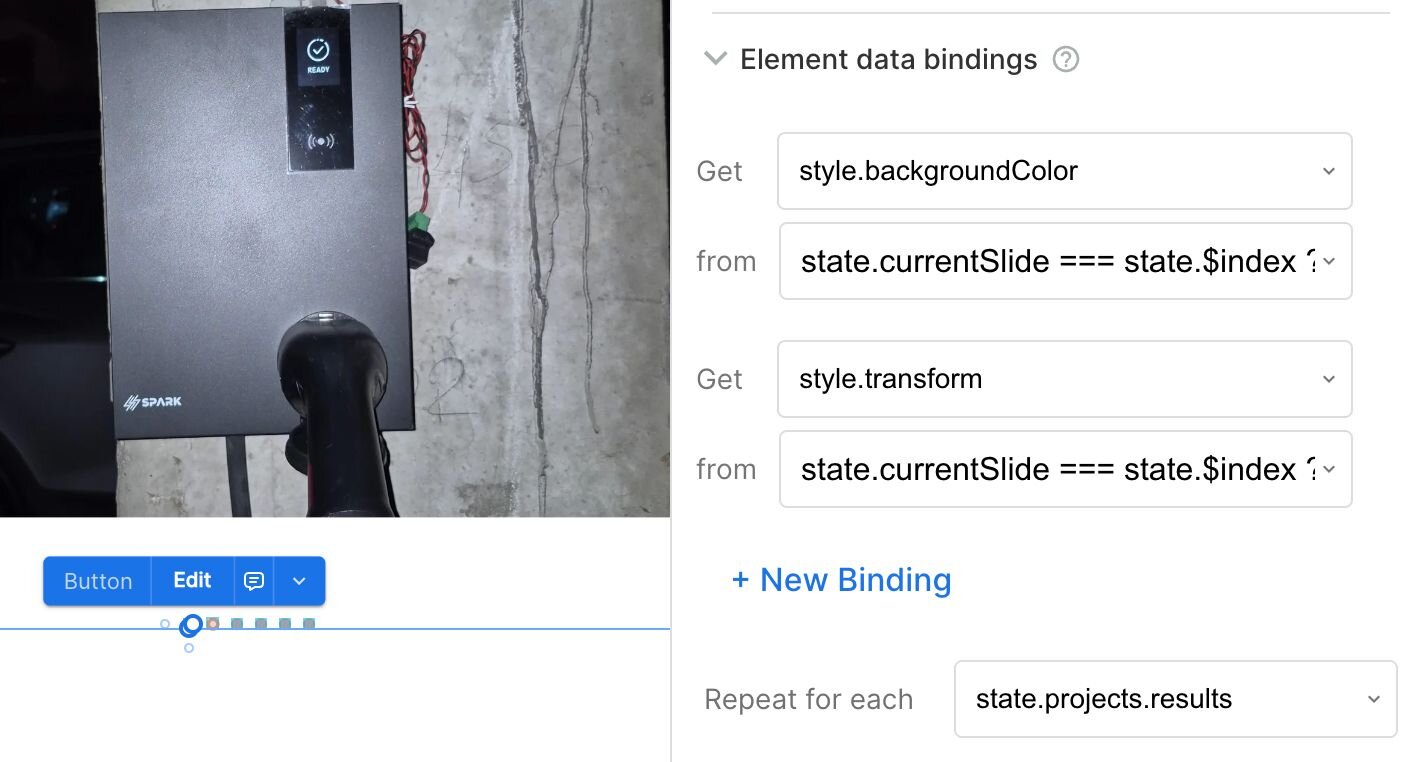Expand the element toolbar chevron menu
The width and height of the screenshot is (1420, 762).
point(299,581)
